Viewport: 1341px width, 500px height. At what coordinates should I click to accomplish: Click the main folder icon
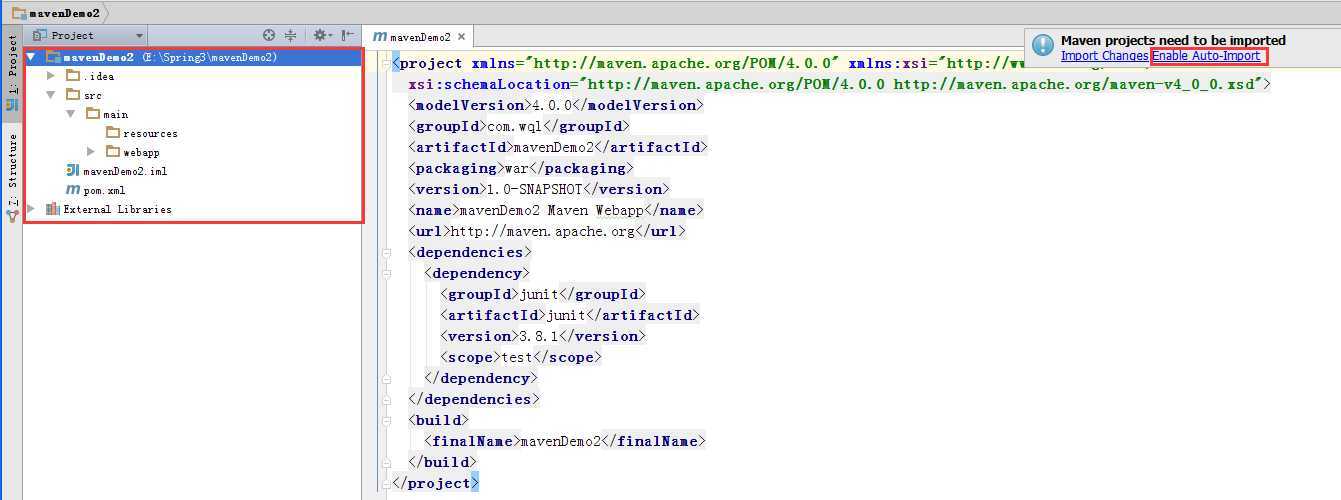pos(93,114)
